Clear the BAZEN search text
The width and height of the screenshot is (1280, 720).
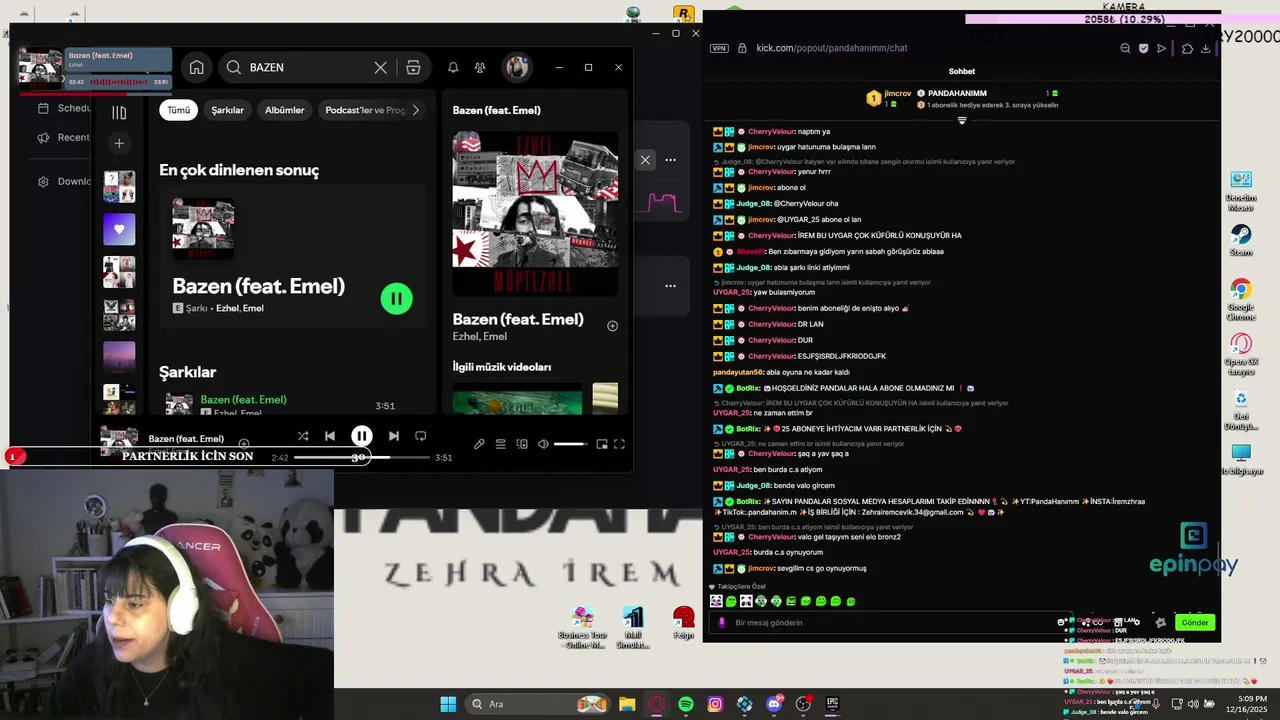(x=380, y=67)
